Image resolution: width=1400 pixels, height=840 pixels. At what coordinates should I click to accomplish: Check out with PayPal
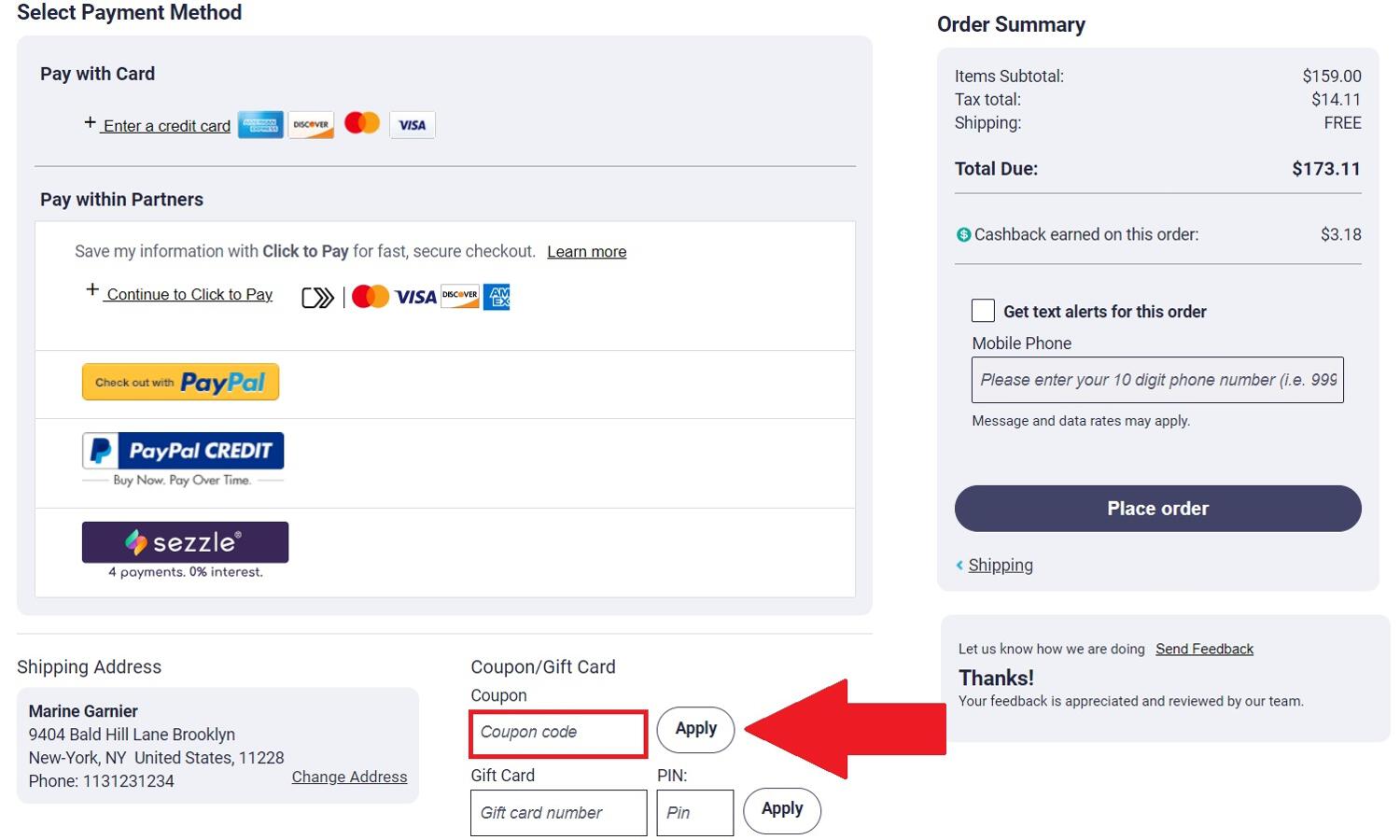click(x=181, y=382)
